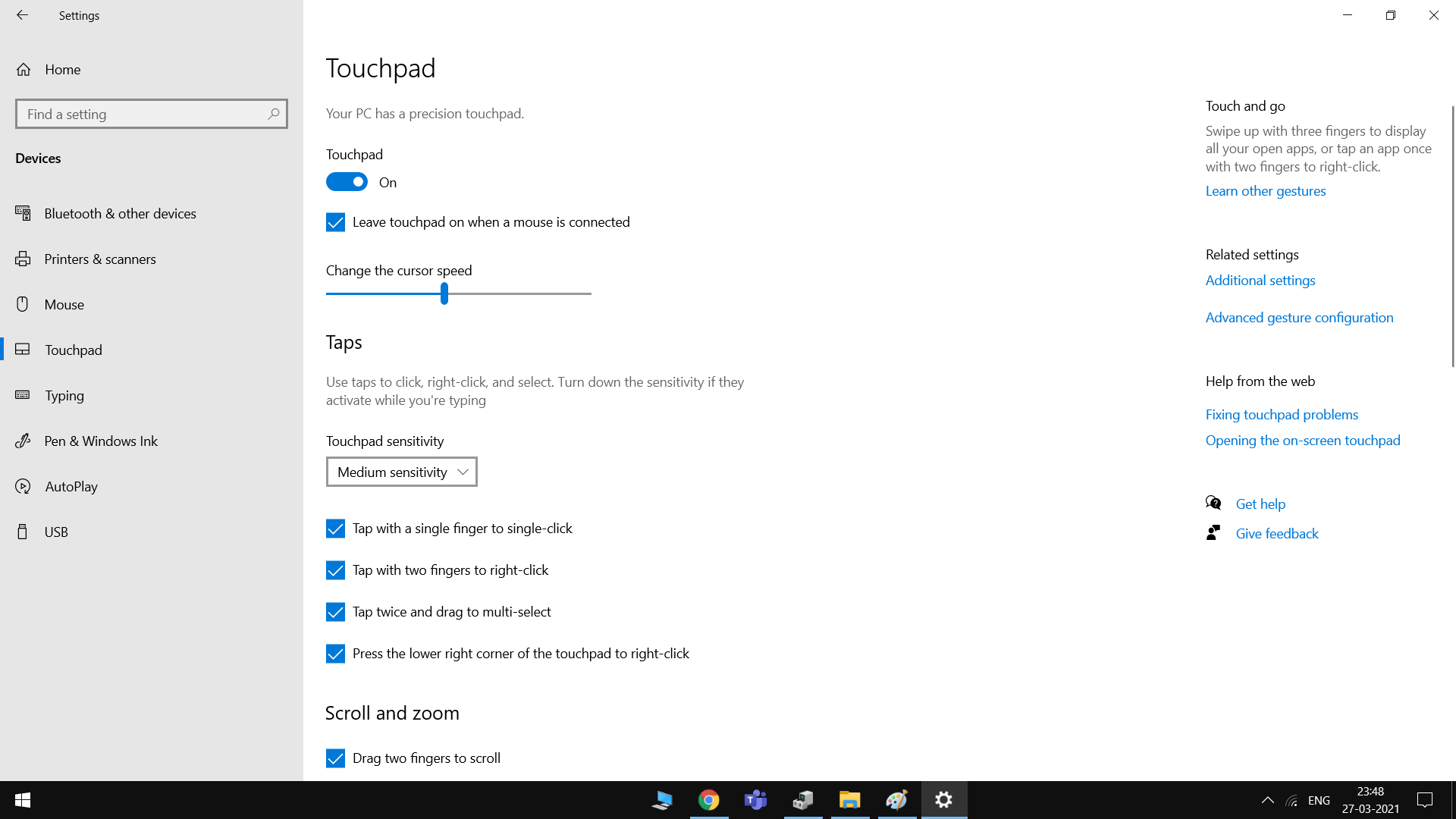Click the back arrow in Settings
This screenshot has width=1456, height=819.
[x=22, y=15]
